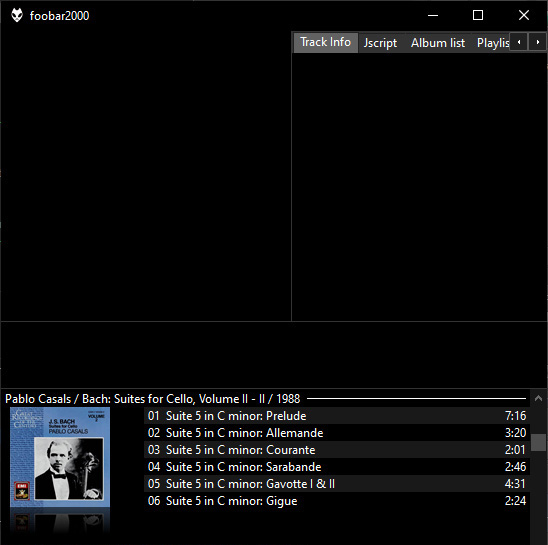Click the playlist vertical scrollbar thumb
This screenshot has width=548, height=545.
538,443
